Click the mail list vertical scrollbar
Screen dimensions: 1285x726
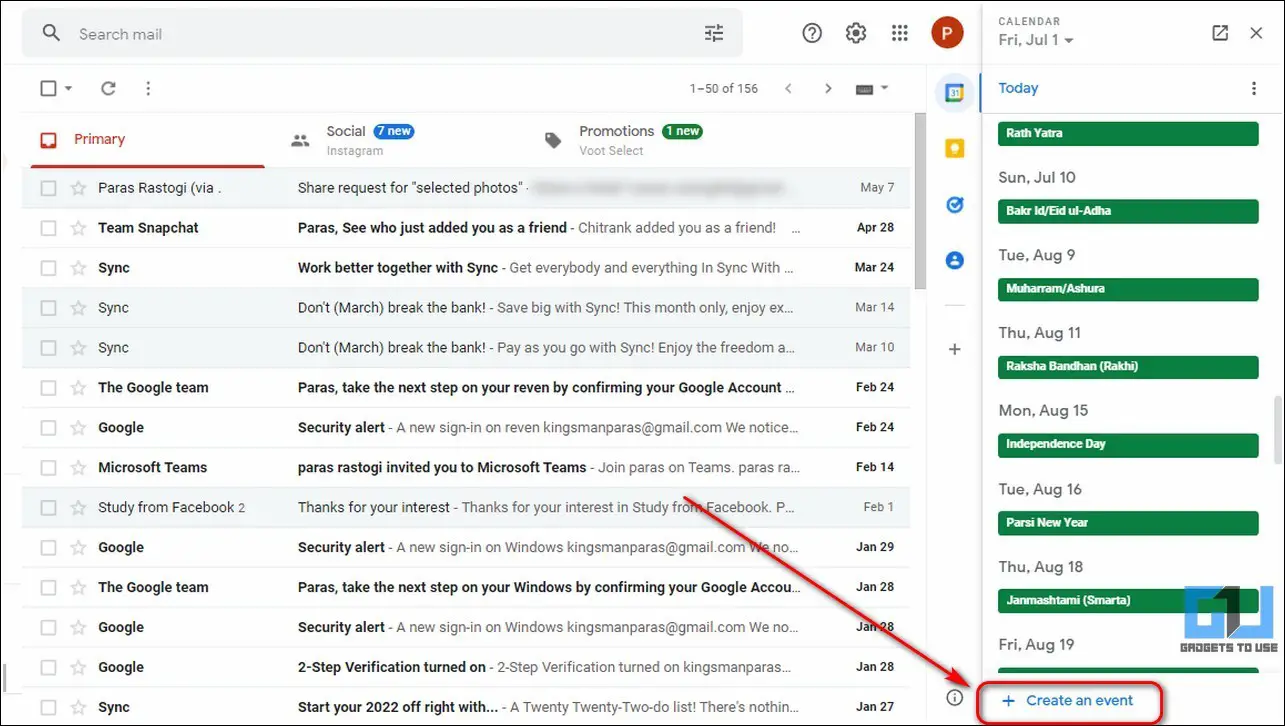tap(920, 200)
